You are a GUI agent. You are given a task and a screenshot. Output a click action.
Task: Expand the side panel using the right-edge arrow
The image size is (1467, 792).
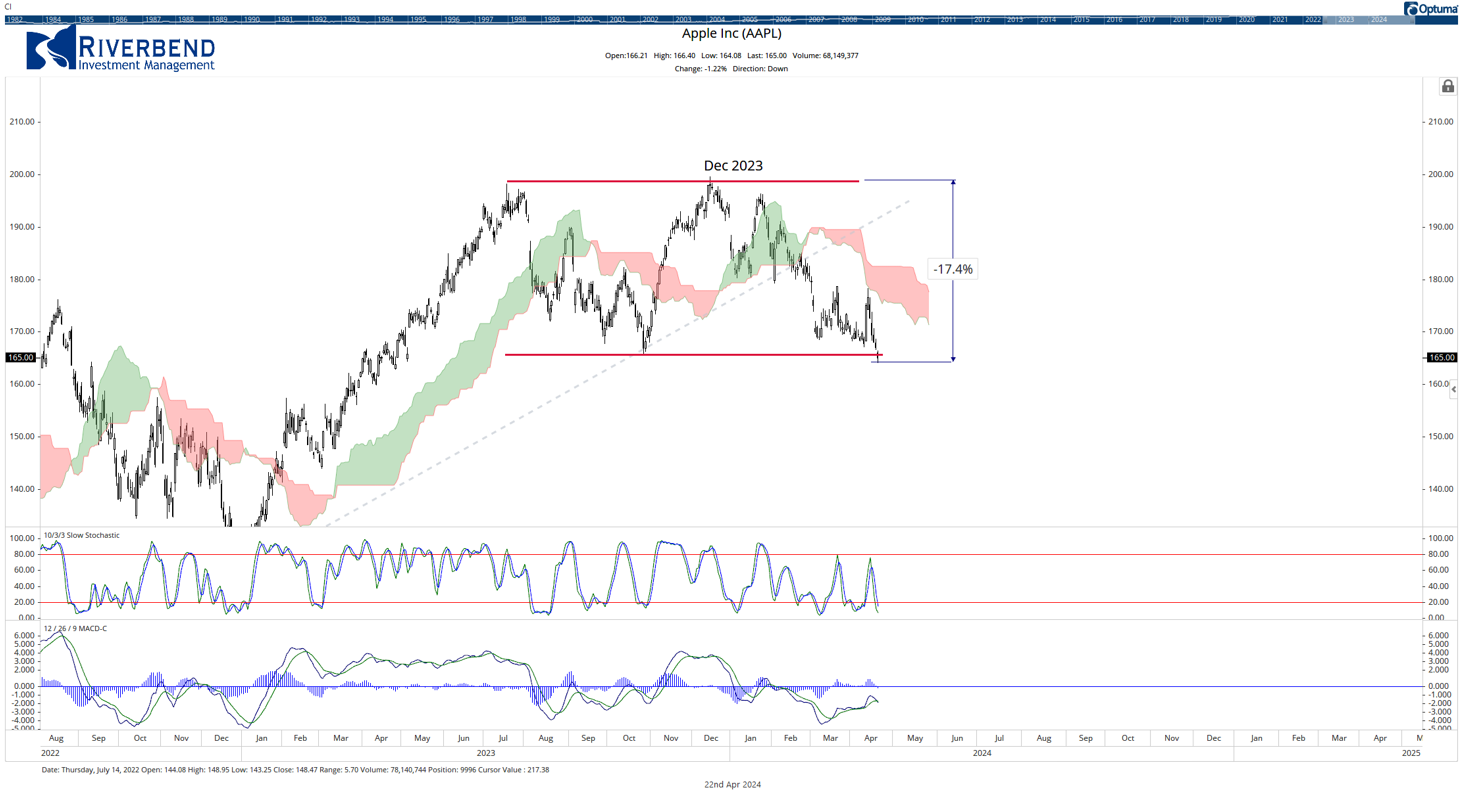(x=1454, y=390)
